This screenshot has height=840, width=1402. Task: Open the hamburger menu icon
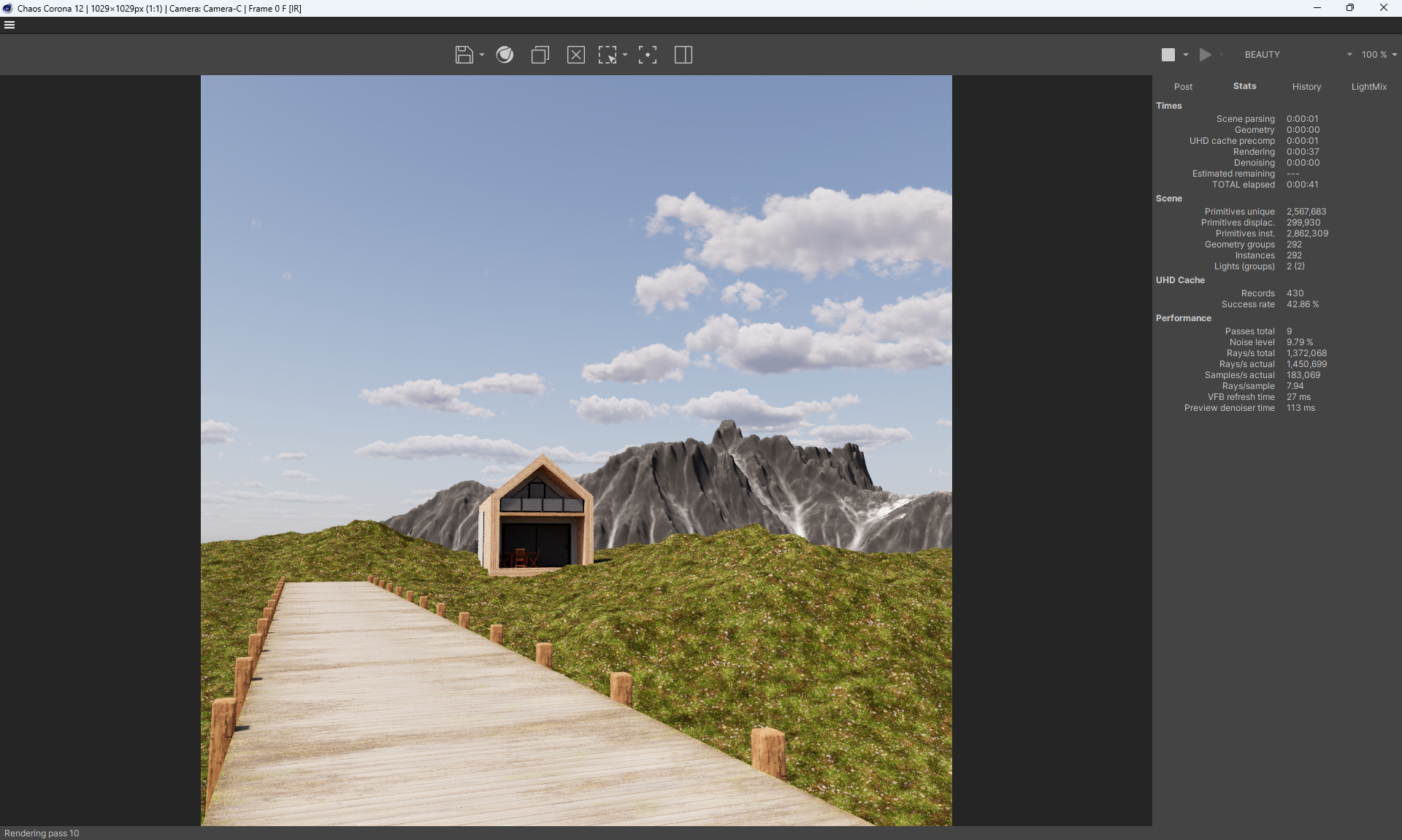coord(9,25)
